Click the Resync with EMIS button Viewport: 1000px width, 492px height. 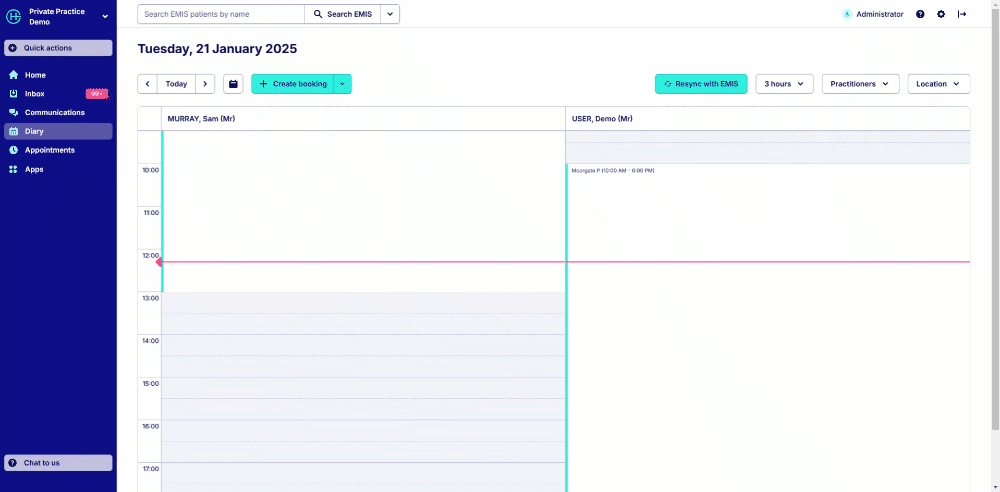click(701, 84)
